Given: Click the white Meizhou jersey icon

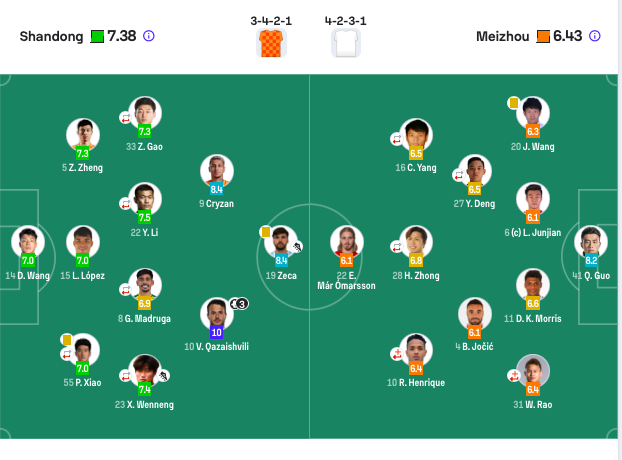Looking at the screenshot, I should [346, 43].
